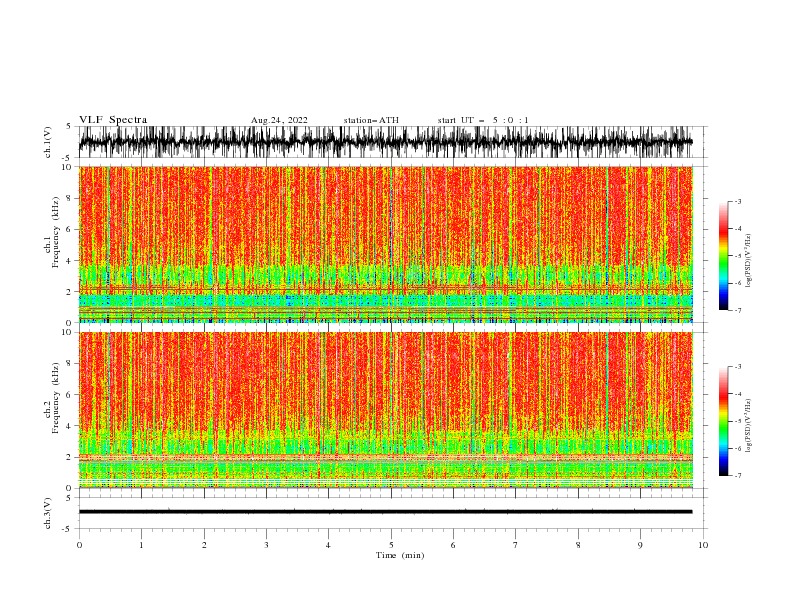Click the ch.2 frequency tick label "6"

pyautogui.click(x=71, y=395)
